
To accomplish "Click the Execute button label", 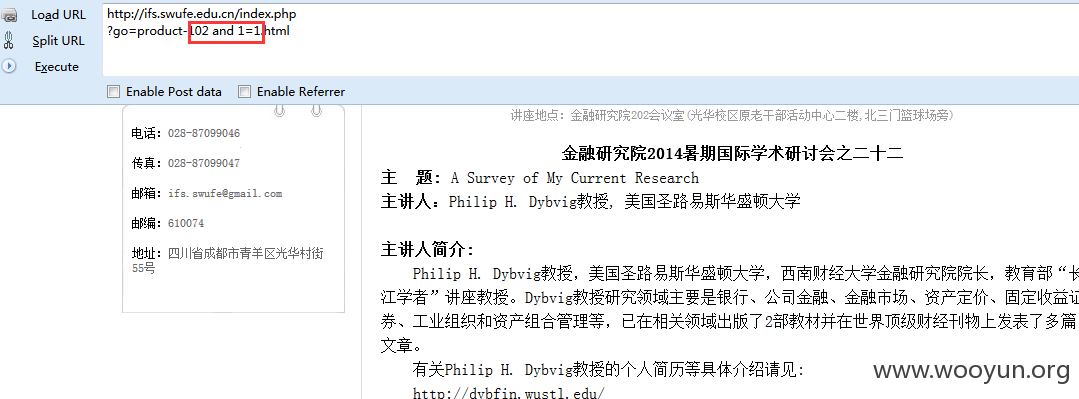I will (57, 67).
